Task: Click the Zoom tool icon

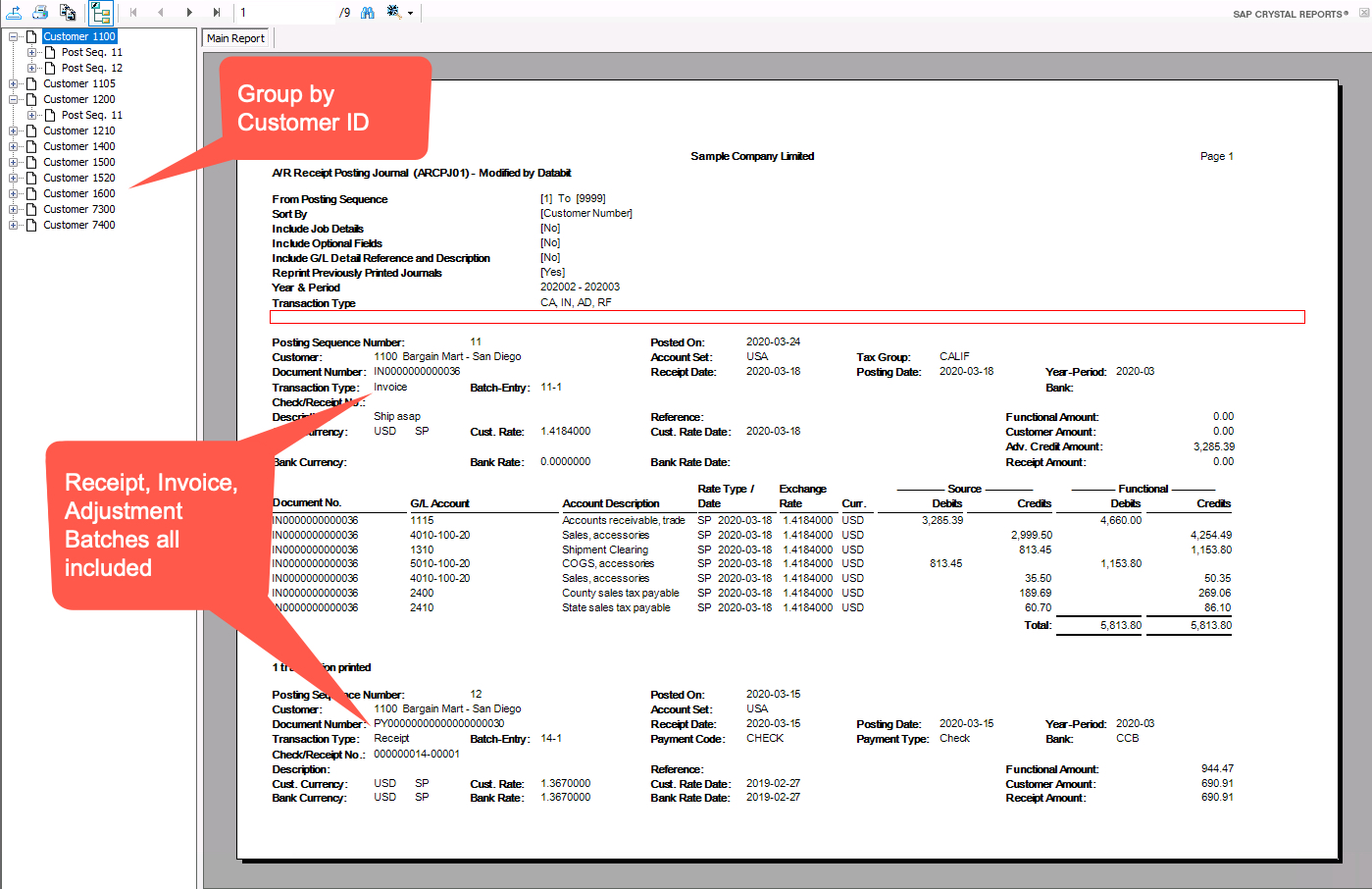Action: coord(393,12)
